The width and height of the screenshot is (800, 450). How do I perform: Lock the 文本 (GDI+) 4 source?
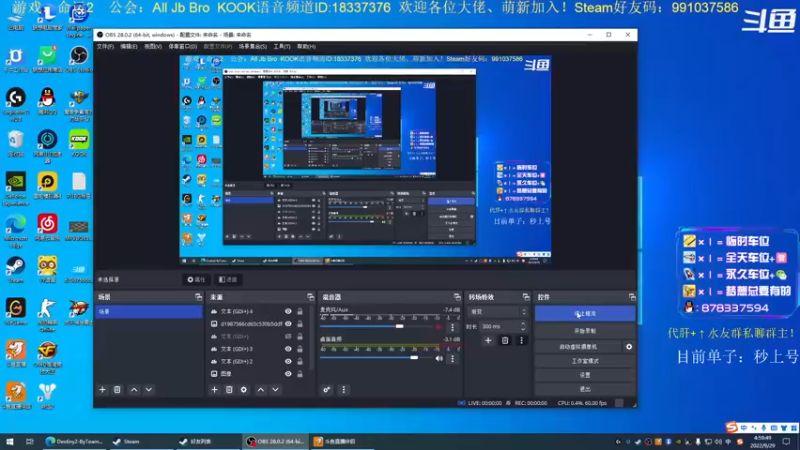click(x=300, y=311)
